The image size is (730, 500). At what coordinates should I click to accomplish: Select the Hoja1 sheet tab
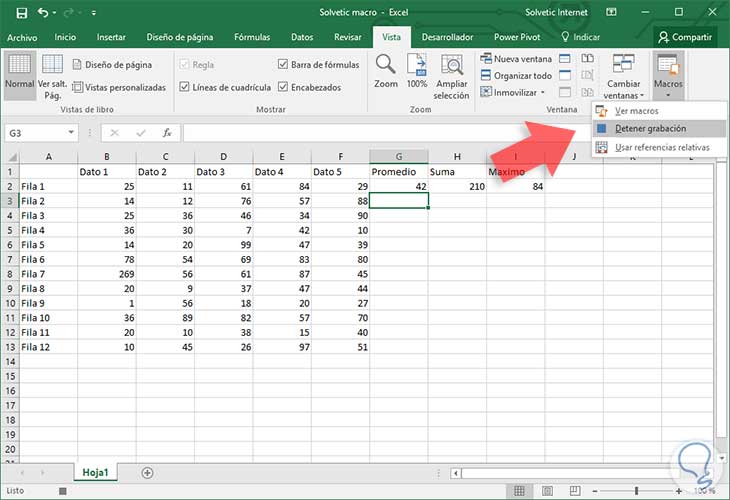pos(95,473)
